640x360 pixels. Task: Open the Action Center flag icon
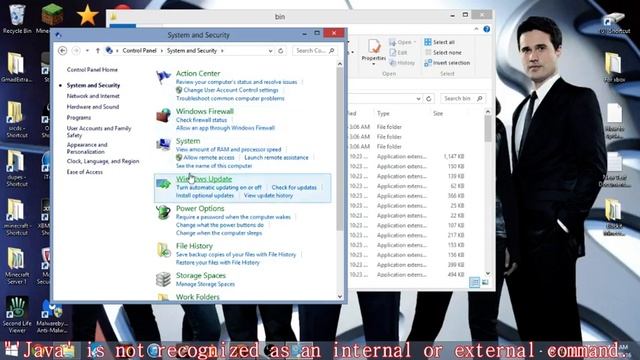coord(163,76)
